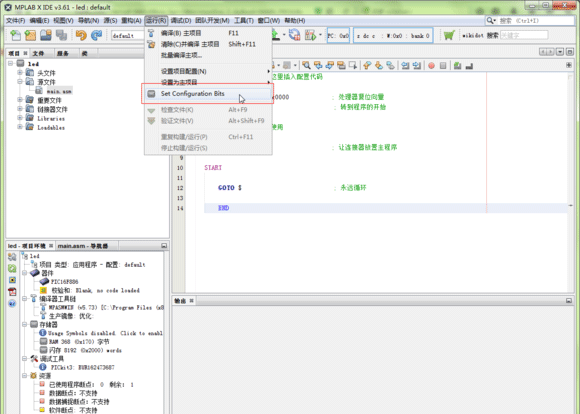Click the Comment editor toolbar icon
This screenshot has width=580, height=414.
tap(458, 65)
